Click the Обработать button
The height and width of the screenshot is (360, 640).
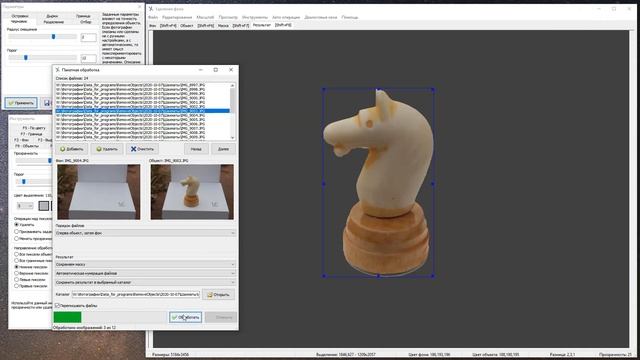(x=186, y=317)
